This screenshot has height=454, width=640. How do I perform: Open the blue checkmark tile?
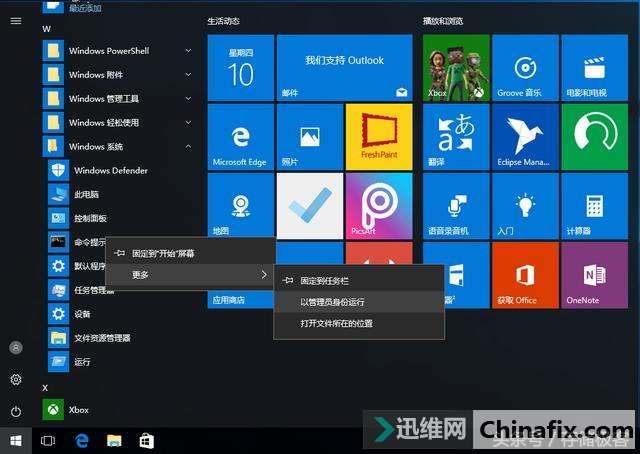(310, 206)
